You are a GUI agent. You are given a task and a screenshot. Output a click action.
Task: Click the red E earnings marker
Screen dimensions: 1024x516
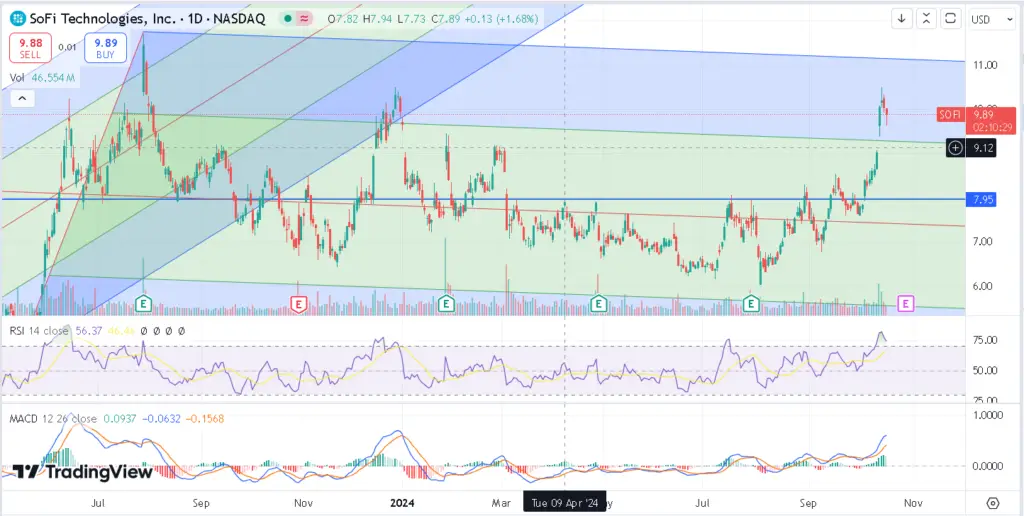[298, 304]
